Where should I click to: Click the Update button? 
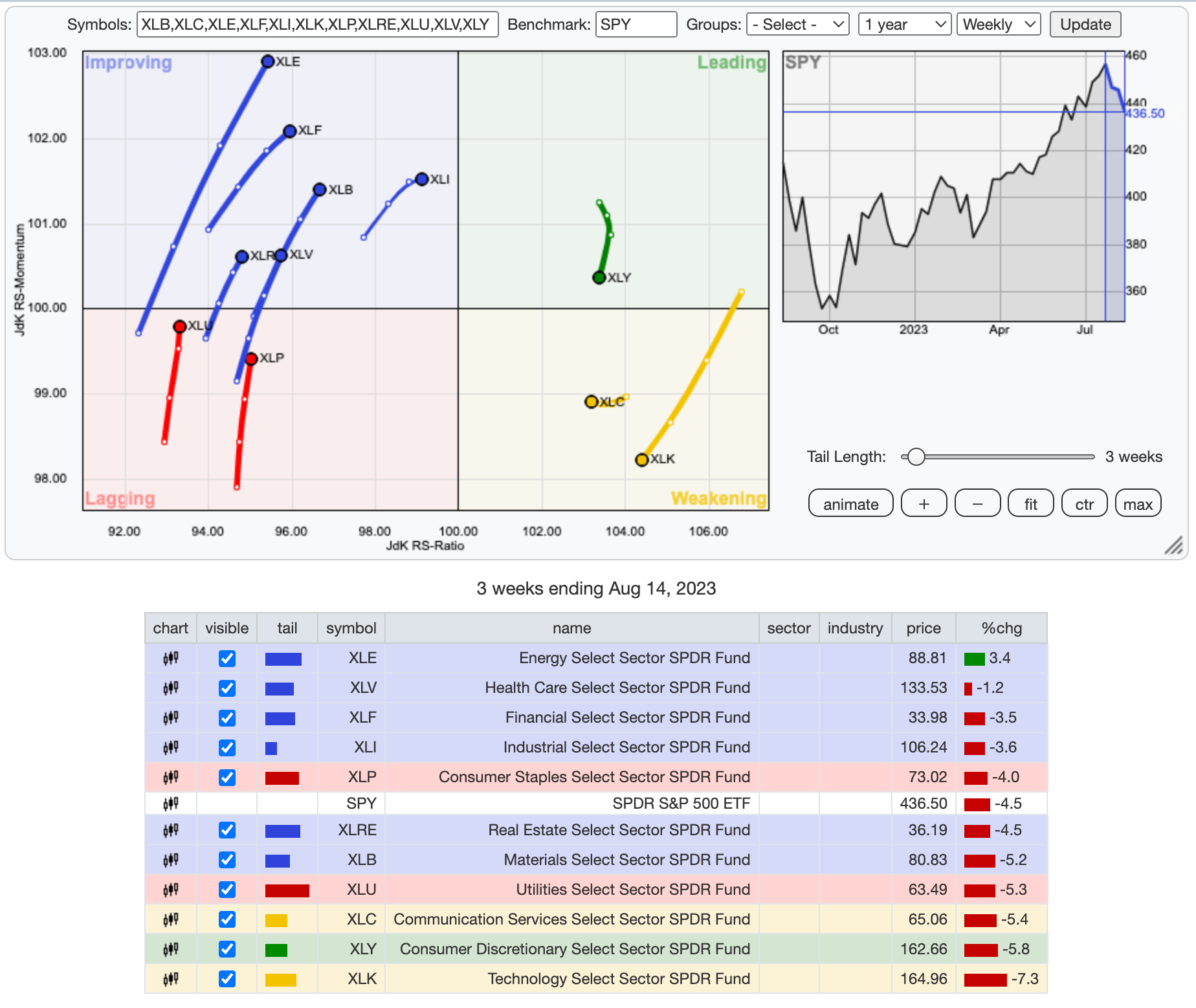[x=1085, y=25]
